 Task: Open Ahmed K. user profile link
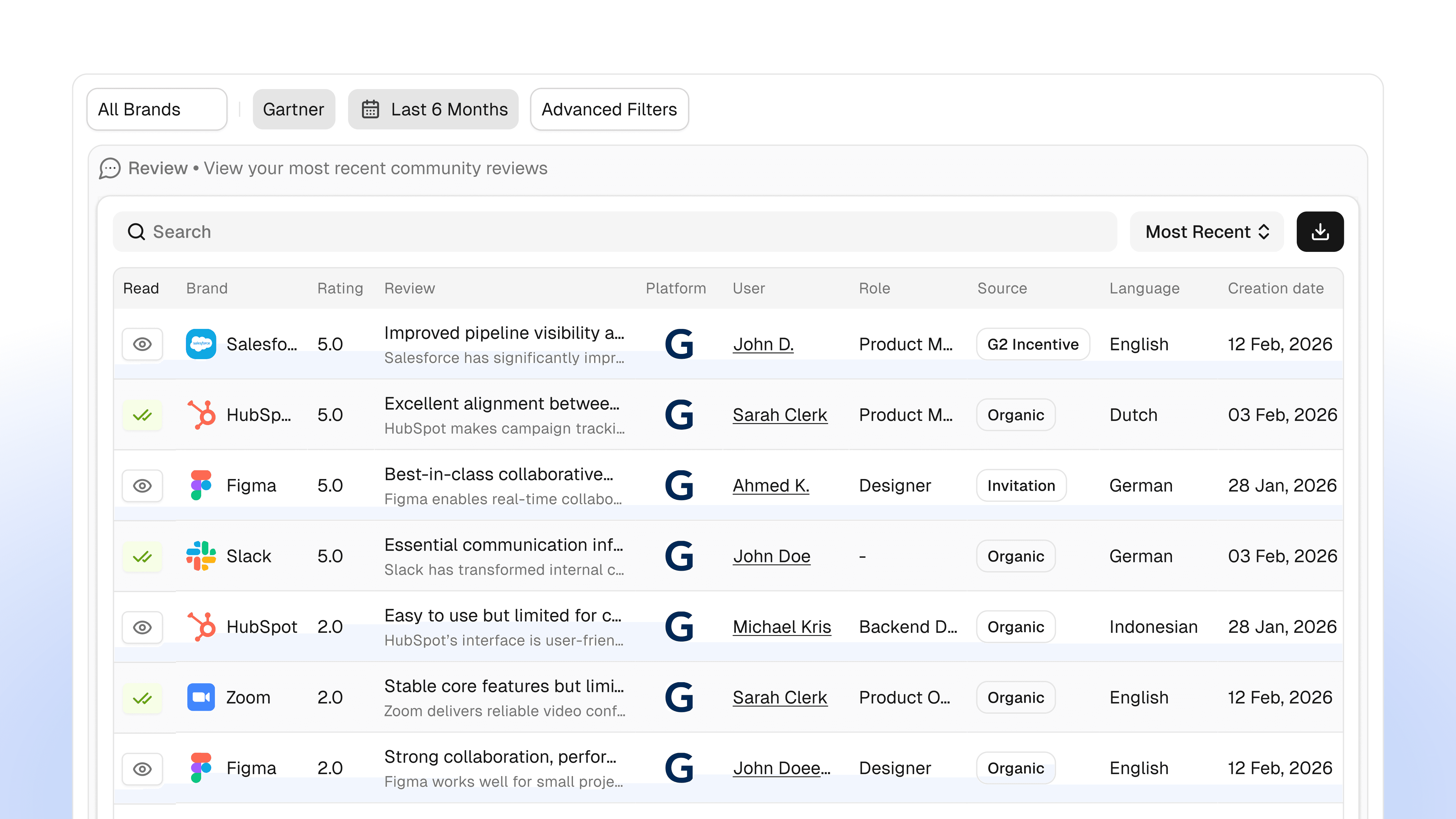[x=770, y=486]
